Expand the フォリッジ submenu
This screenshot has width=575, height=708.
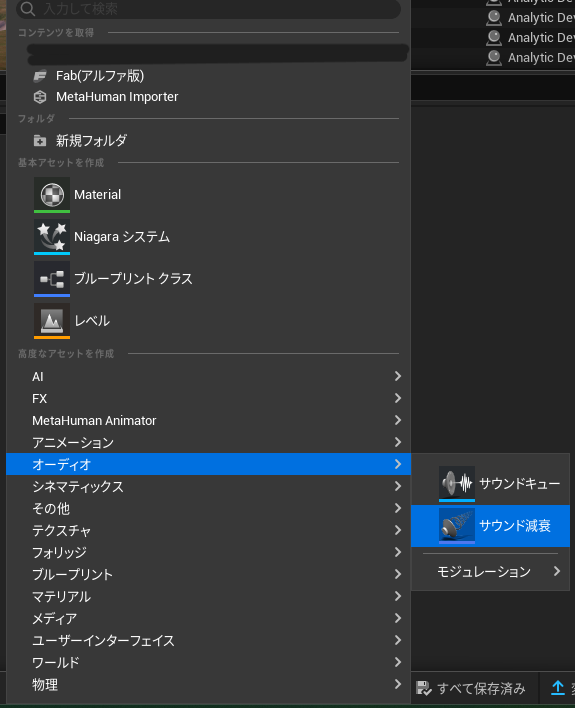pyautogui.click(x=208, y=552)
